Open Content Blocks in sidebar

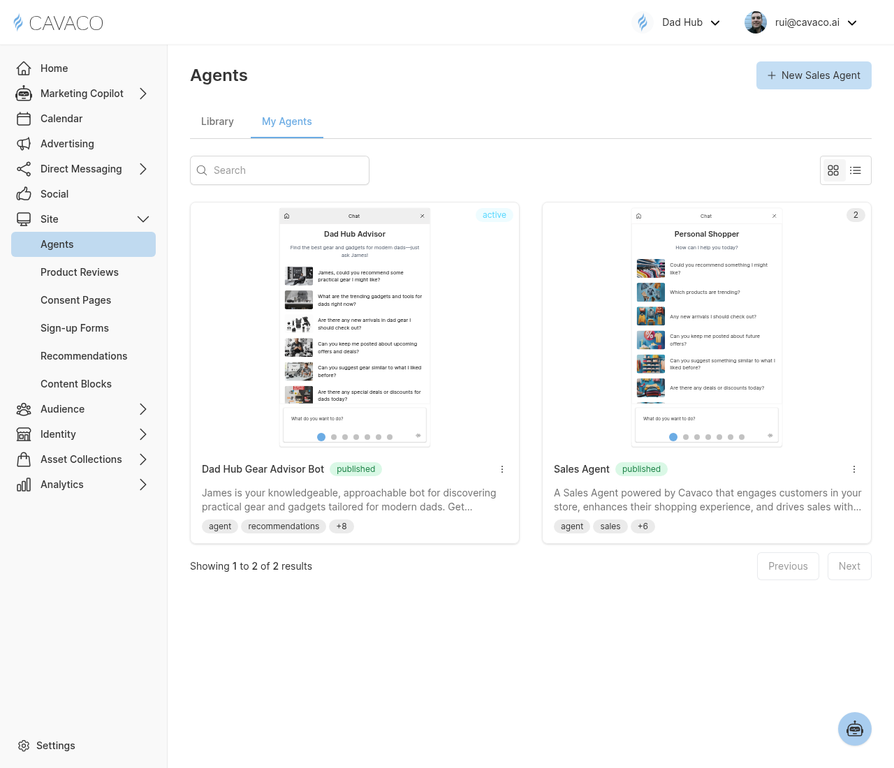click(76, 384)
